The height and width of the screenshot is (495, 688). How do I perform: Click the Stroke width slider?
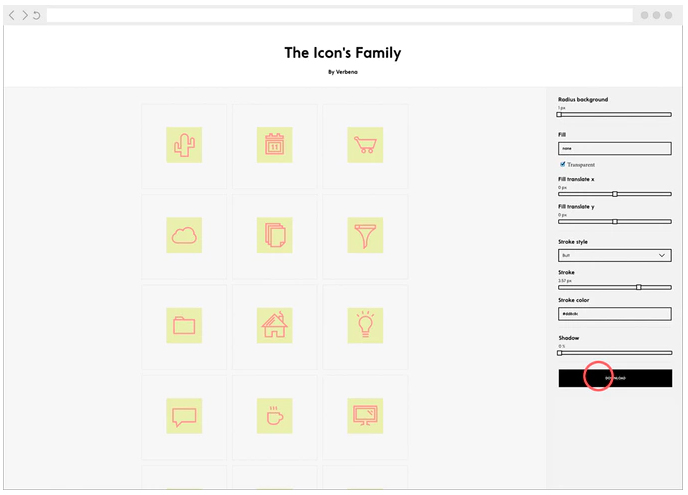click(615, 287)
